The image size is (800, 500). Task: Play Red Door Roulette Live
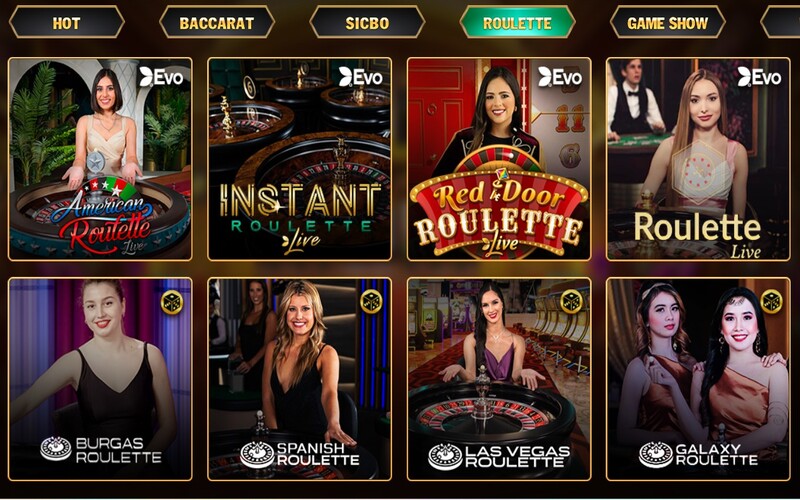[499, 159]
